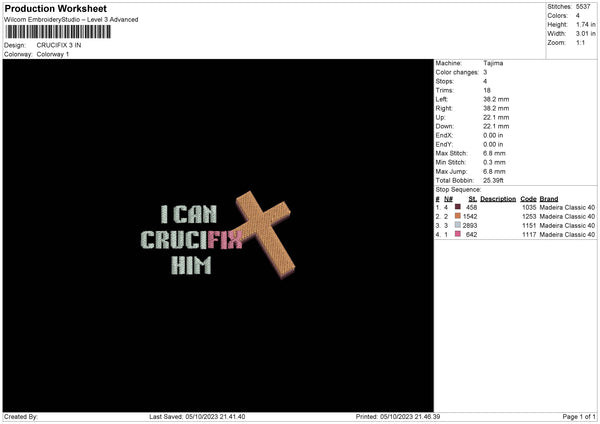Click the pink thread swatch 1117
600x424 pixels.
[457, 234]
